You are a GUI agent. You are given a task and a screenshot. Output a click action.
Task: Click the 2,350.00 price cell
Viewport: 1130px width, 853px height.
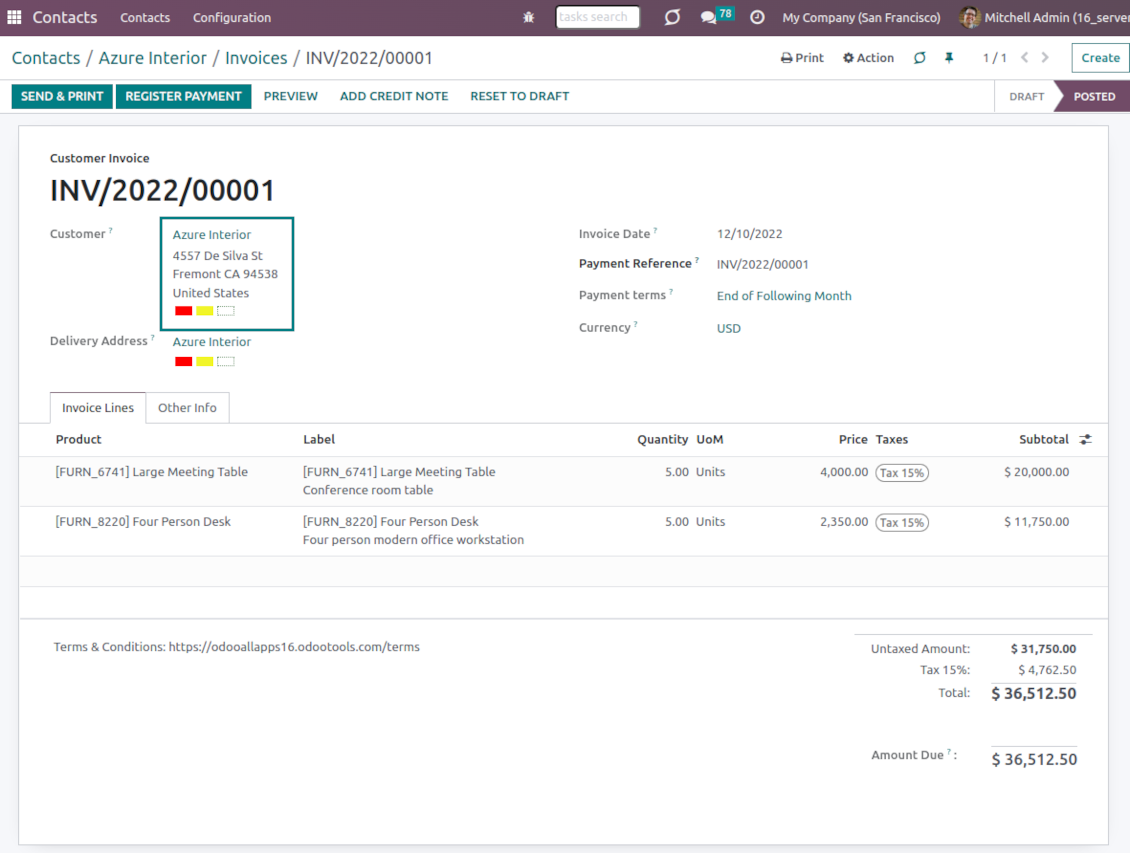pos(844,522)
